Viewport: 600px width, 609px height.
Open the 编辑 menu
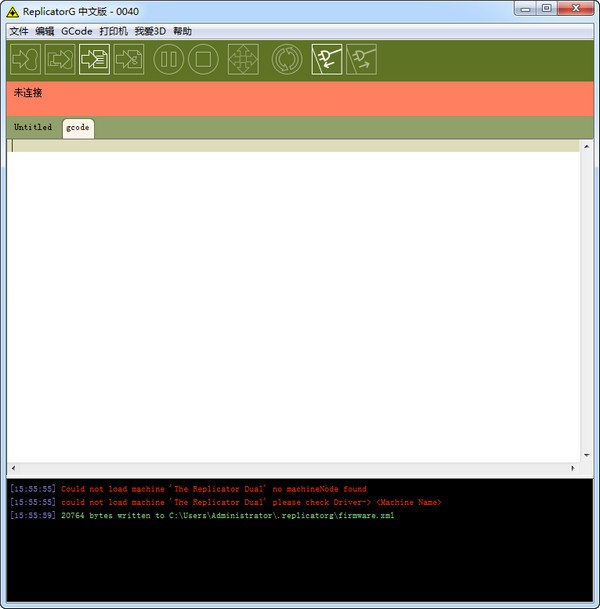tap(45, 31)
